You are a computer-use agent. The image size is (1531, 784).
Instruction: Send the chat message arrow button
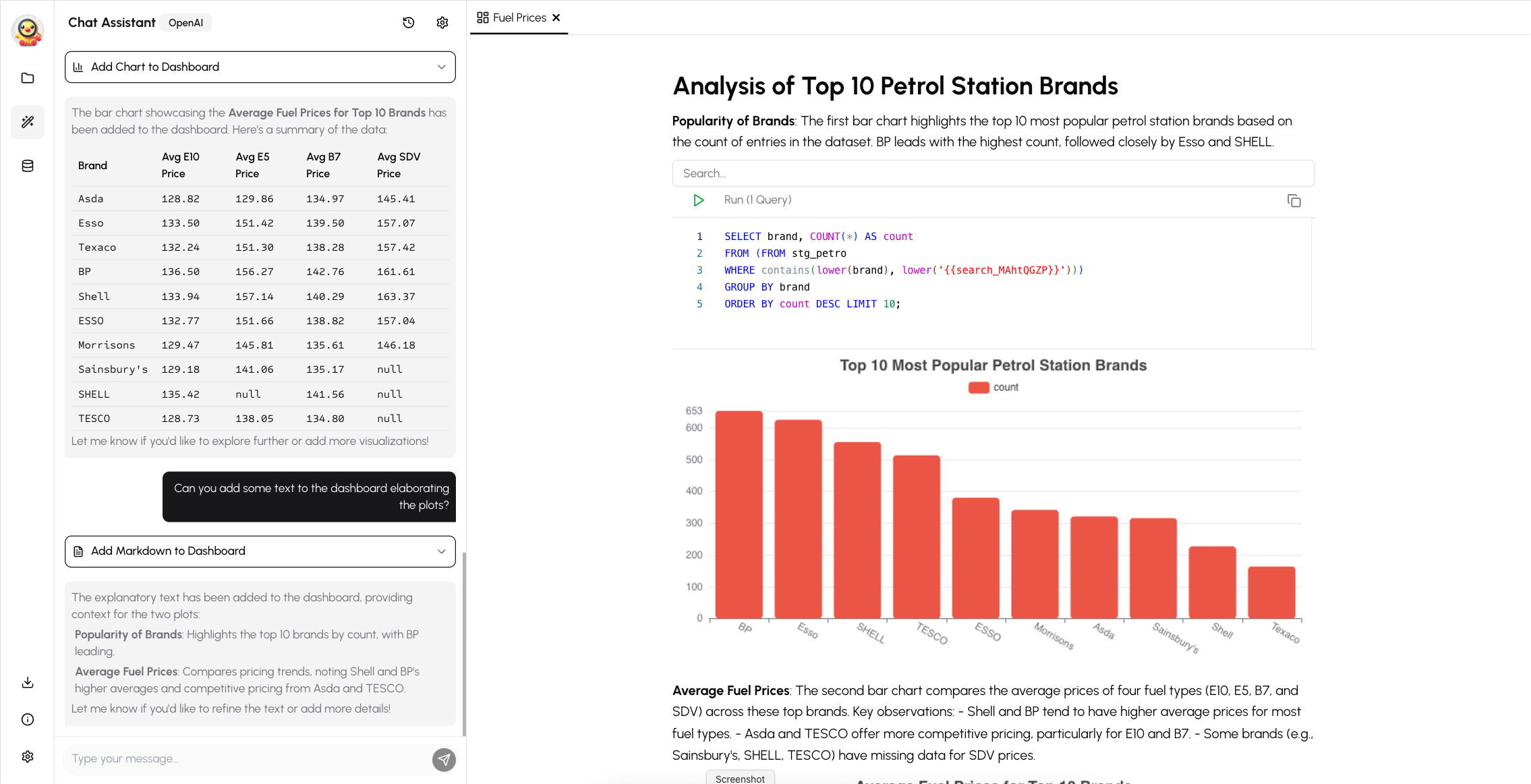(444, 760)
